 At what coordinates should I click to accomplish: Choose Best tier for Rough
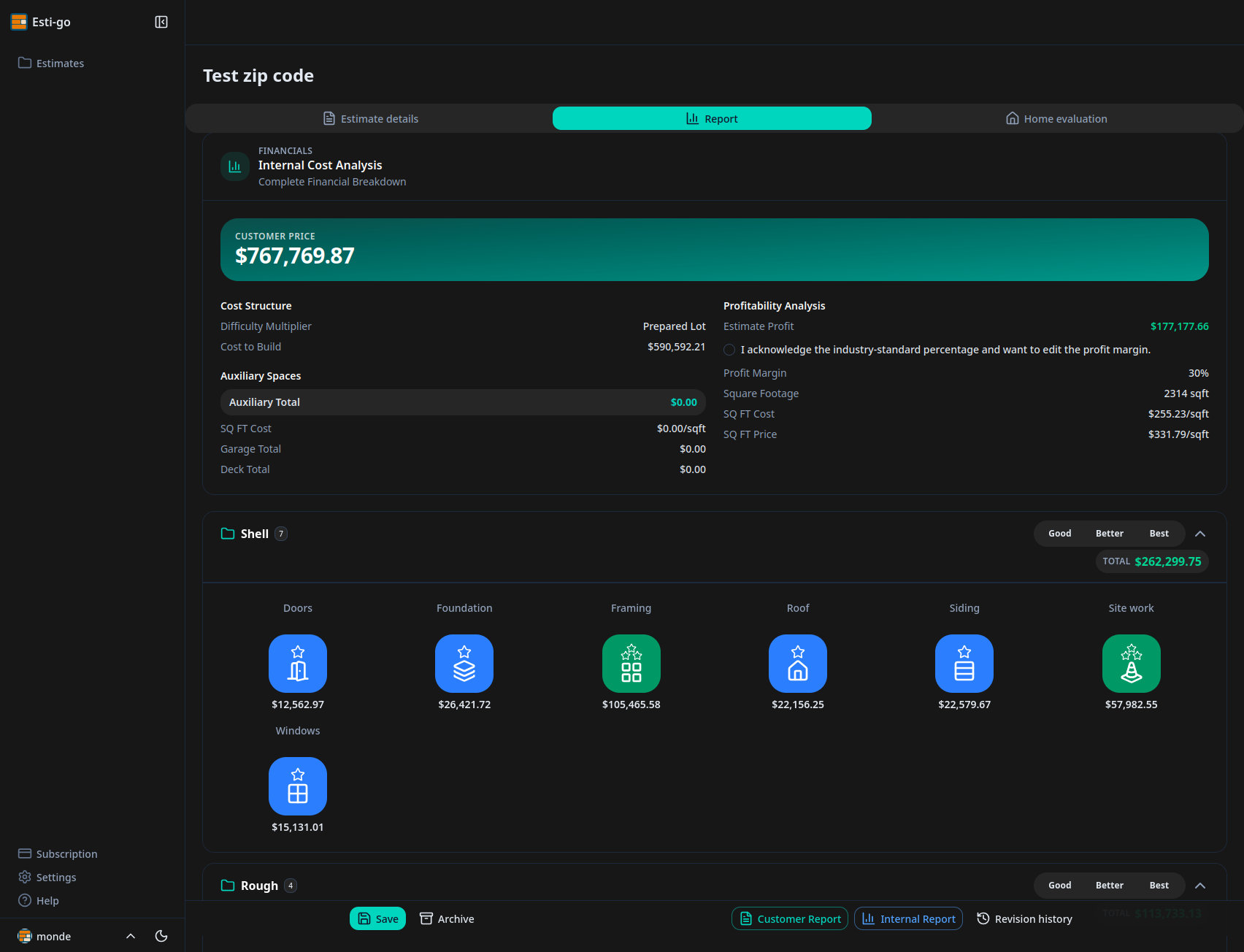pyautogui.click(x=1159, y=886)
